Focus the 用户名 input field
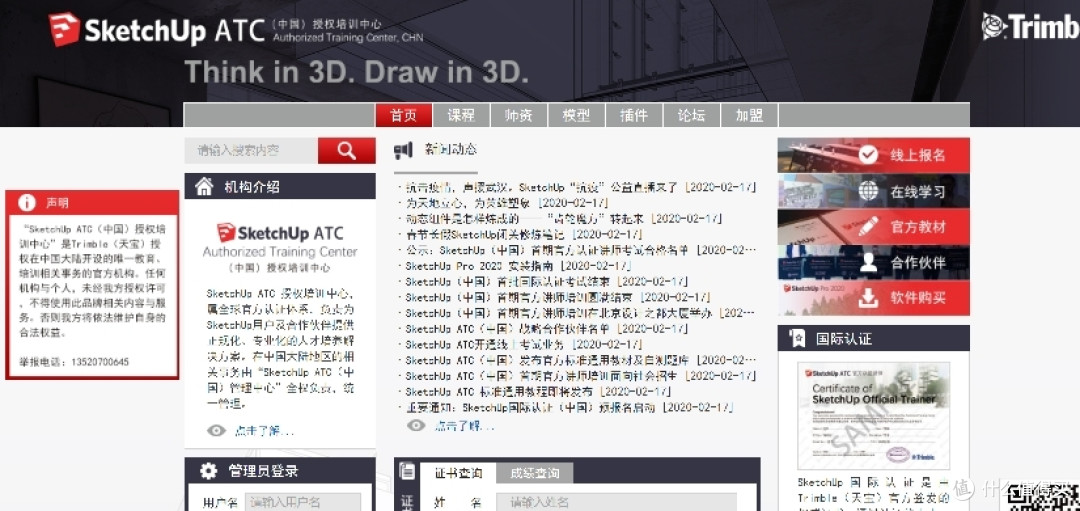This screenshot has height=511, width=1080. pyautogui.click(x=302, y=502)
